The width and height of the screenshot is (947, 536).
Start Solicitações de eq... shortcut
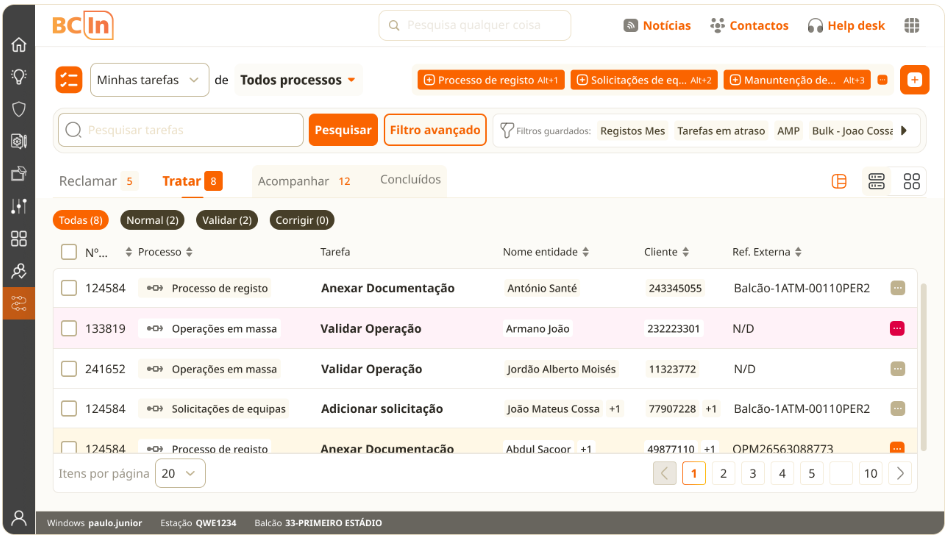pyautogui.click(x=644, y=80)
